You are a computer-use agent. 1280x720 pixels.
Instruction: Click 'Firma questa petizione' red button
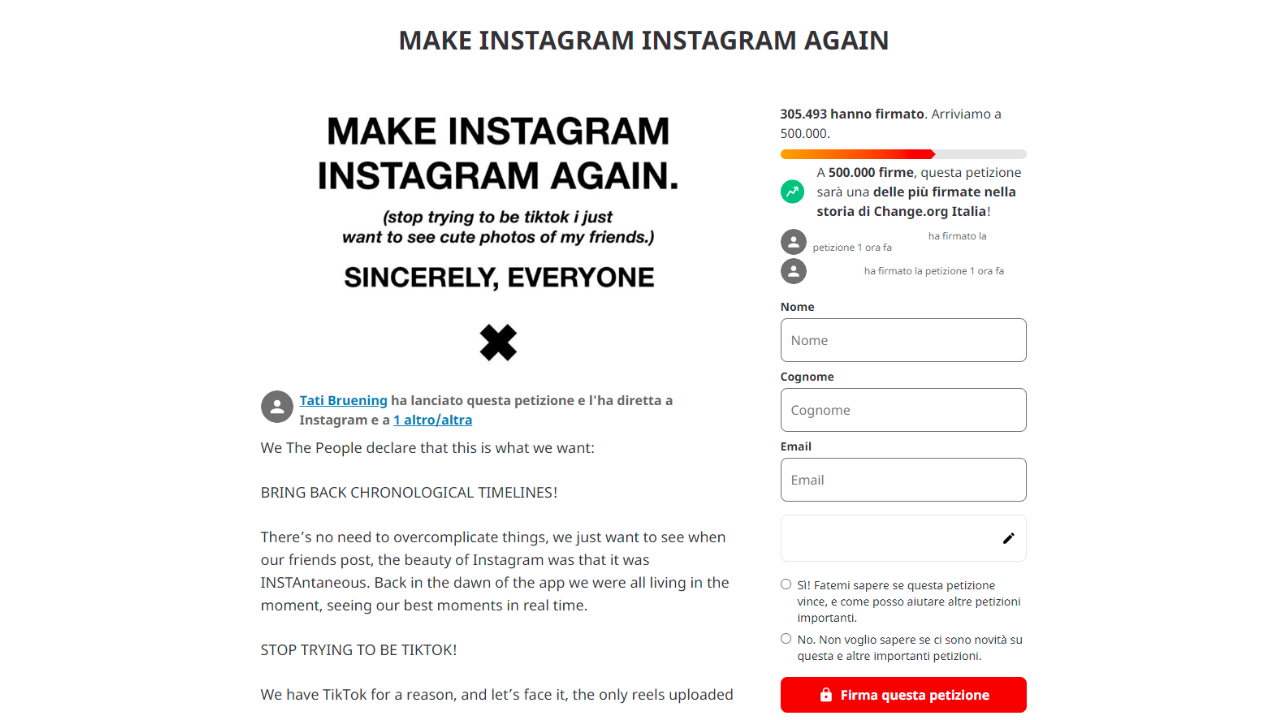click(904, 695)
